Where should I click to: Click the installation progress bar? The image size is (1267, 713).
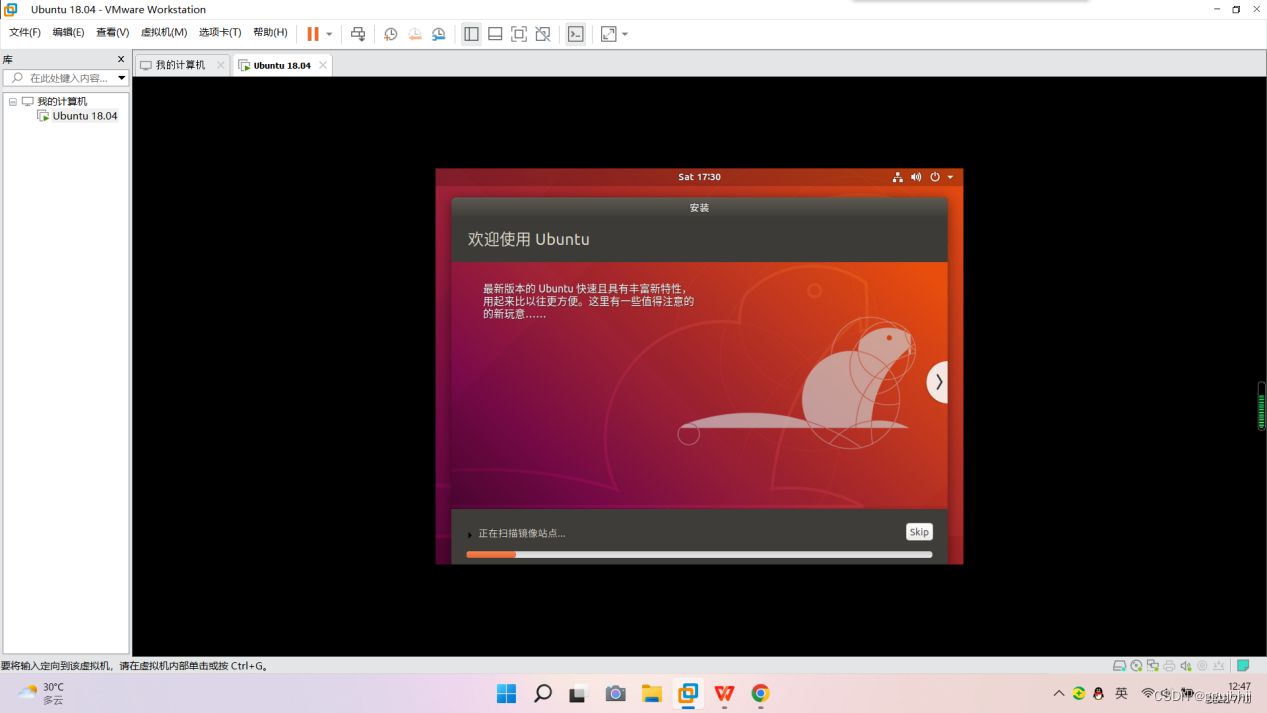699,554
